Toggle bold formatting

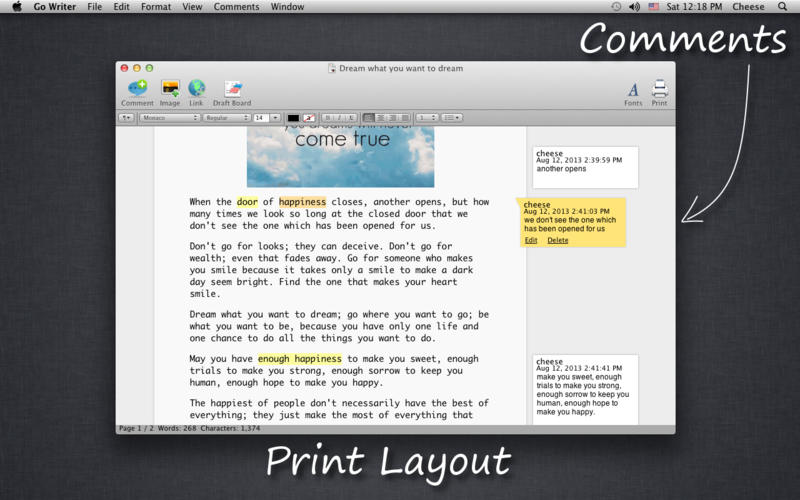(x=327, y=118)
